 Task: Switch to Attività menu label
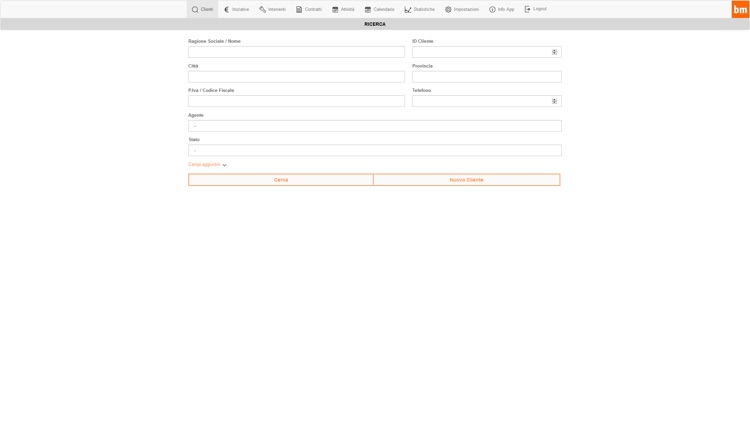(x=348, y=10)
